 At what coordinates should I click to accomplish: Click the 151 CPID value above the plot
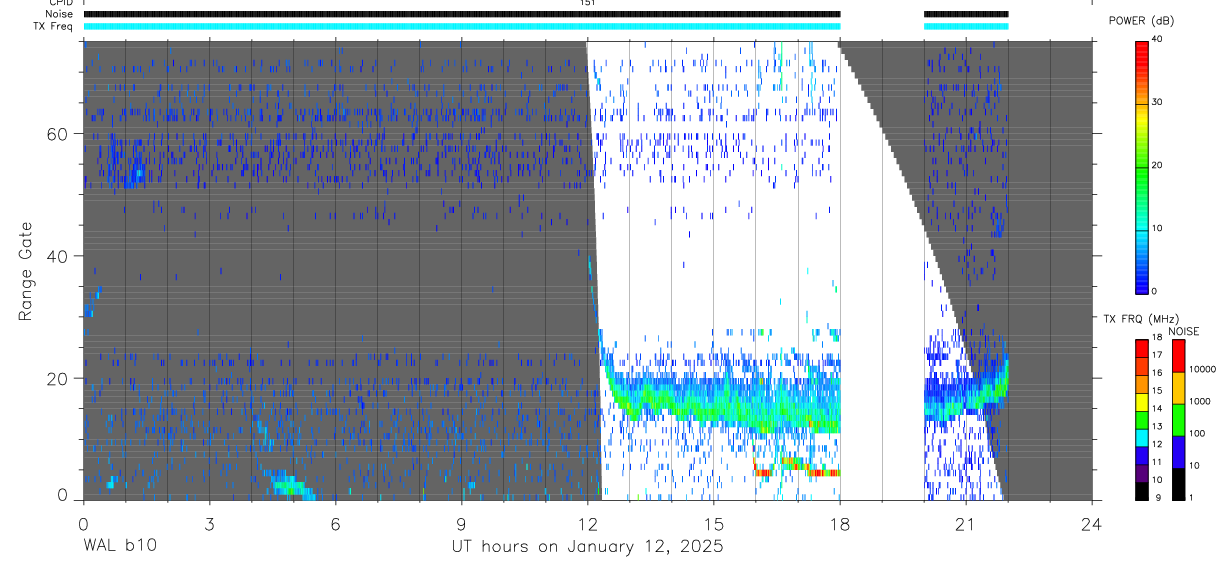point(587,3)
